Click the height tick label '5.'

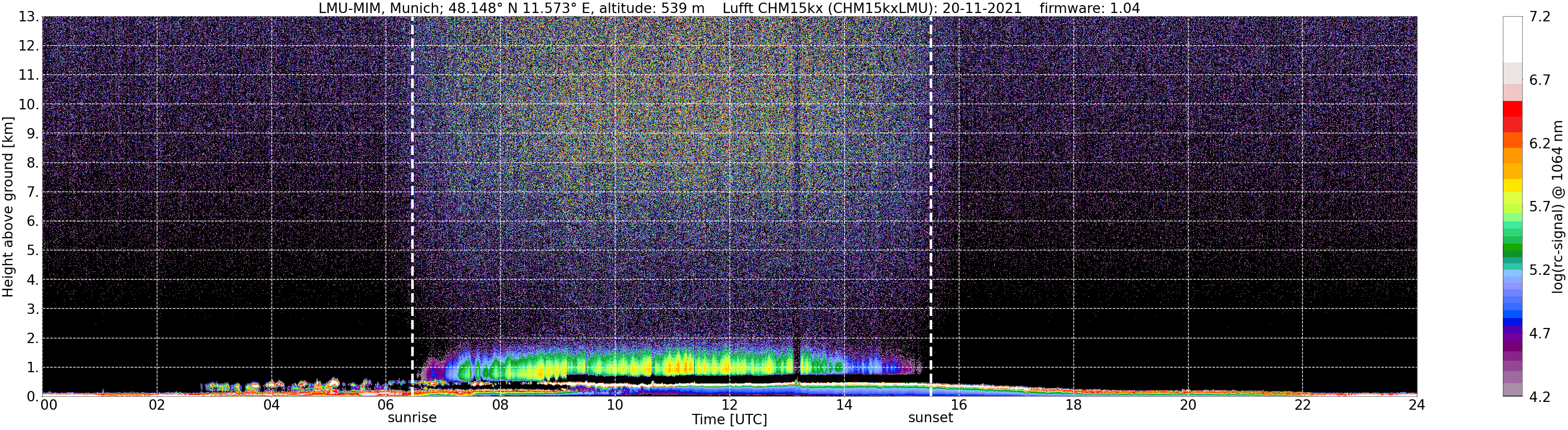[33, 250]
